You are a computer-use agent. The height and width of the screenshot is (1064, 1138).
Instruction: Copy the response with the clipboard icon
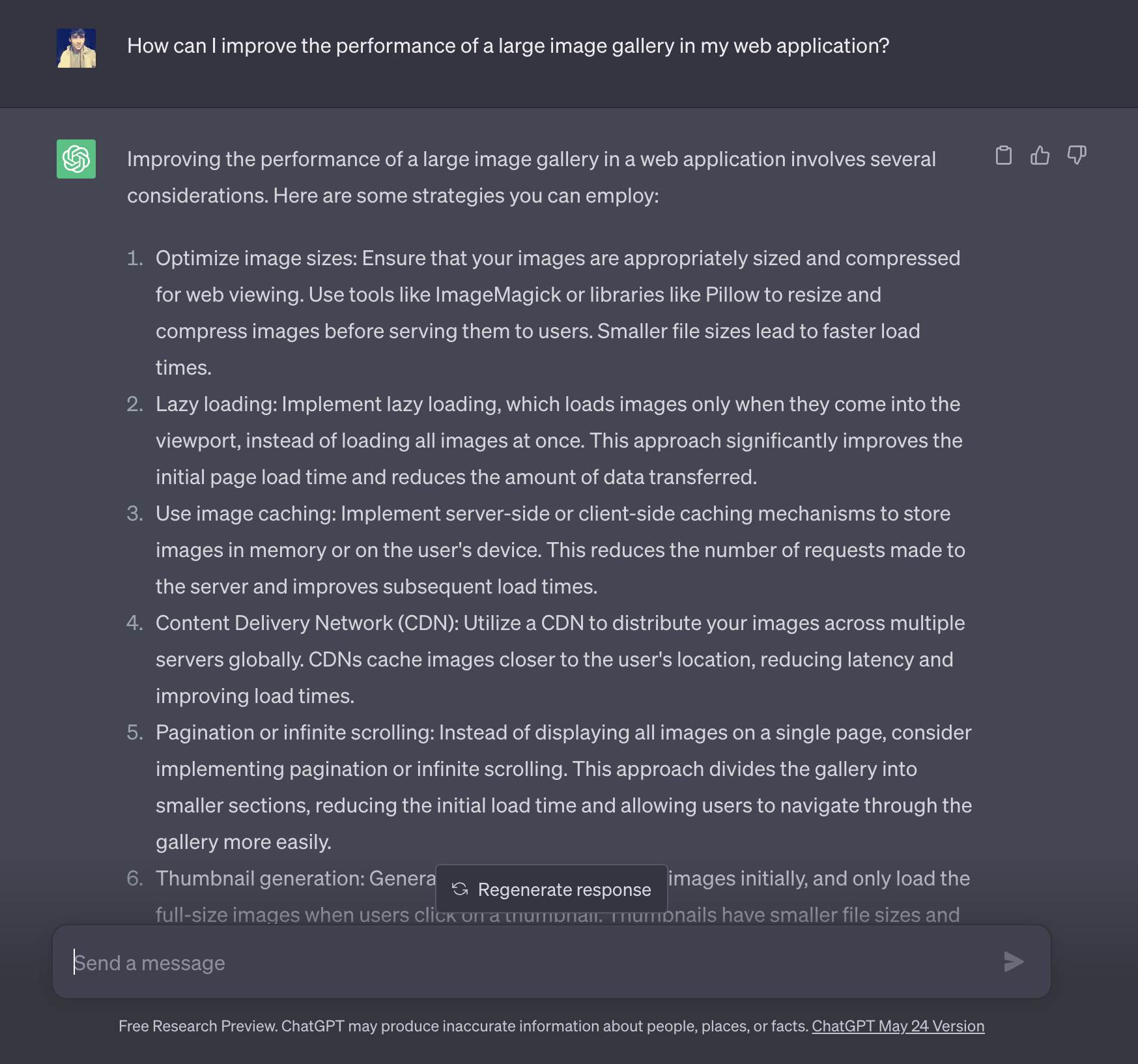pos(1003,156)
